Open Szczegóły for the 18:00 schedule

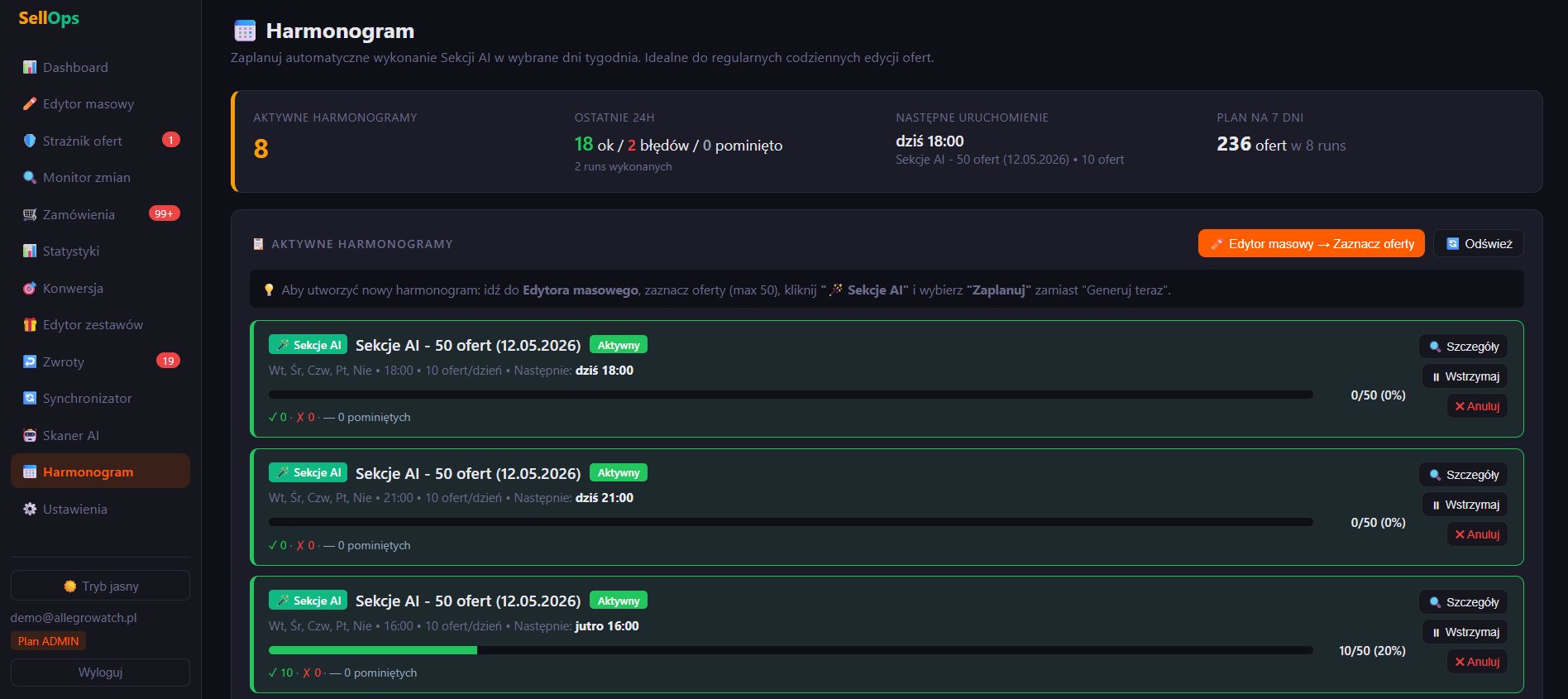[1464, 347]
